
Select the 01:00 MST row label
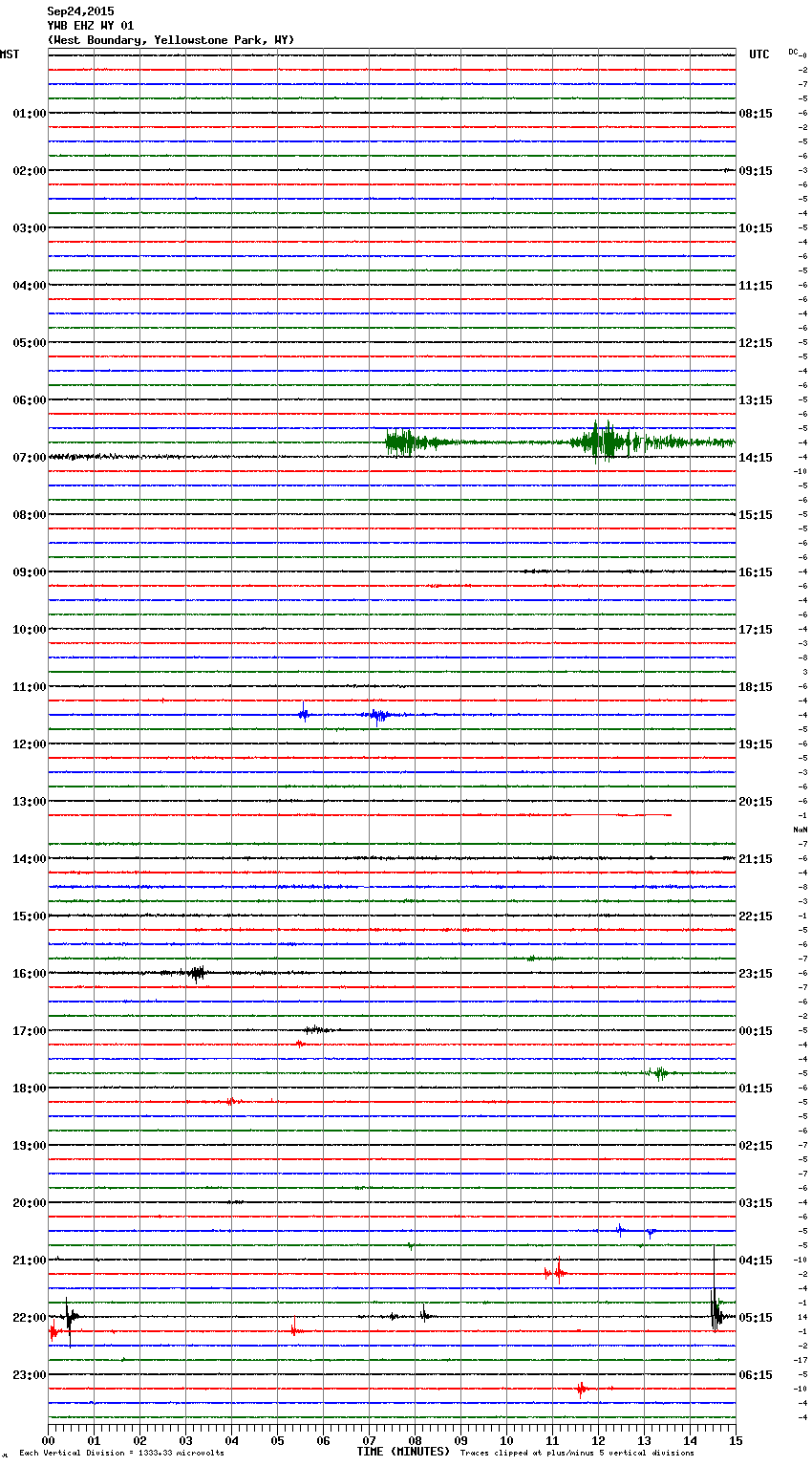pyautogui.click(x=30, y=114)
